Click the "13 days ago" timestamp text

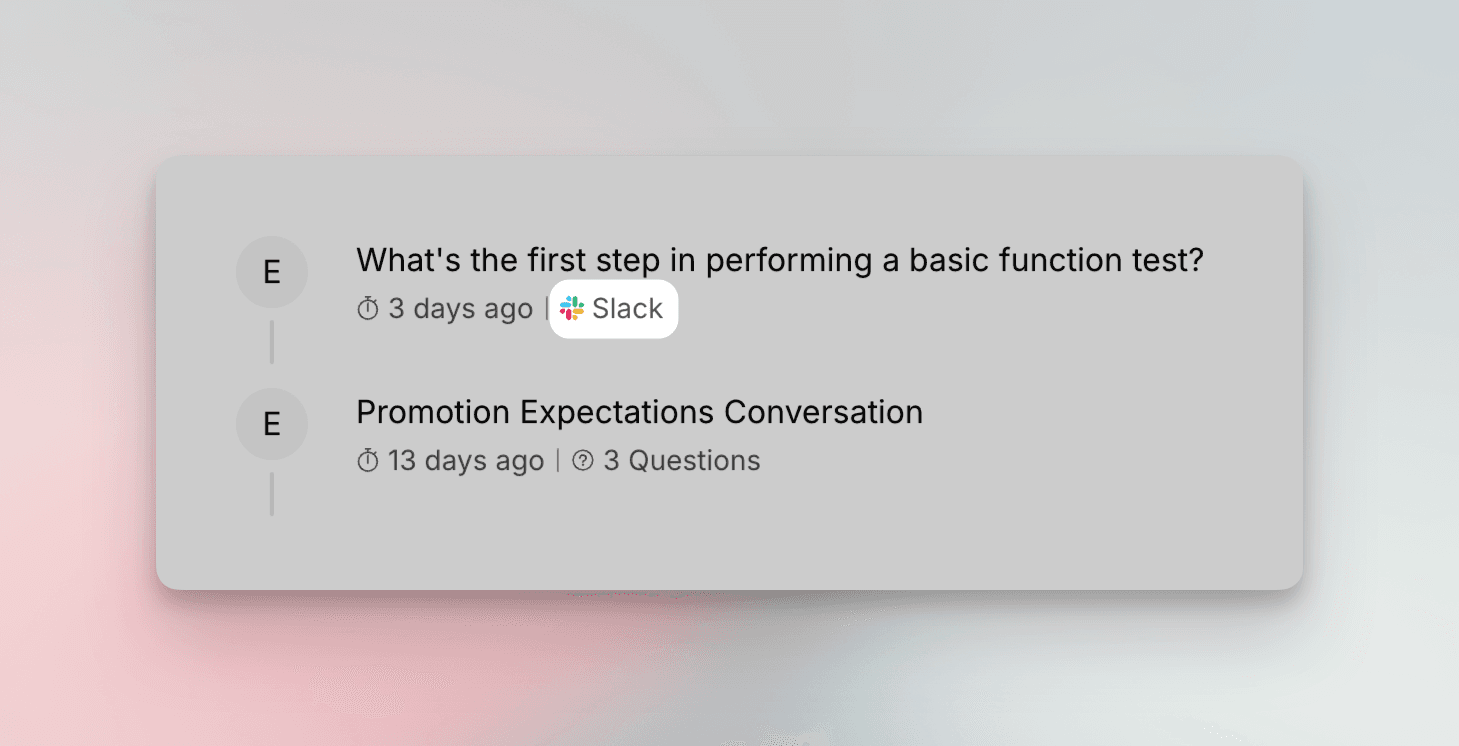pos(466,461)
